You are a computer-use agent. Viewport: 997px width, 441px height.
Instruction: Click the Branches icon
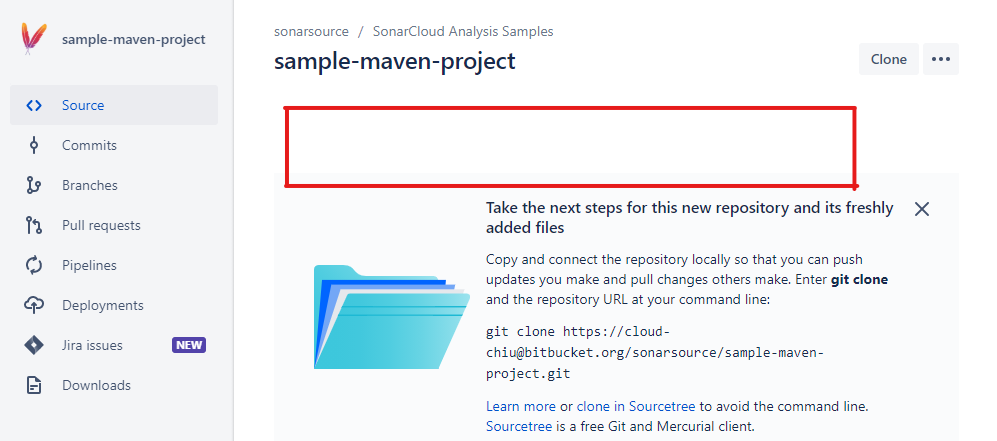coord(34,185)
